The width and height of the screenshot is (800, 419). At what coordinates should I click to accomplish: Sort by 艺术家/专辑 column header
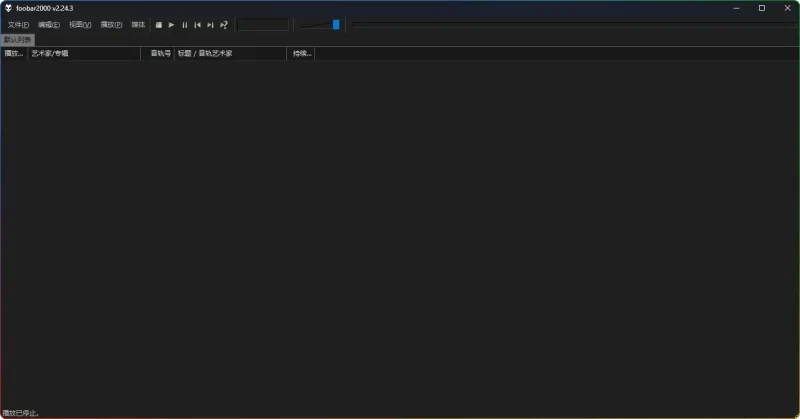coord(84,53)
